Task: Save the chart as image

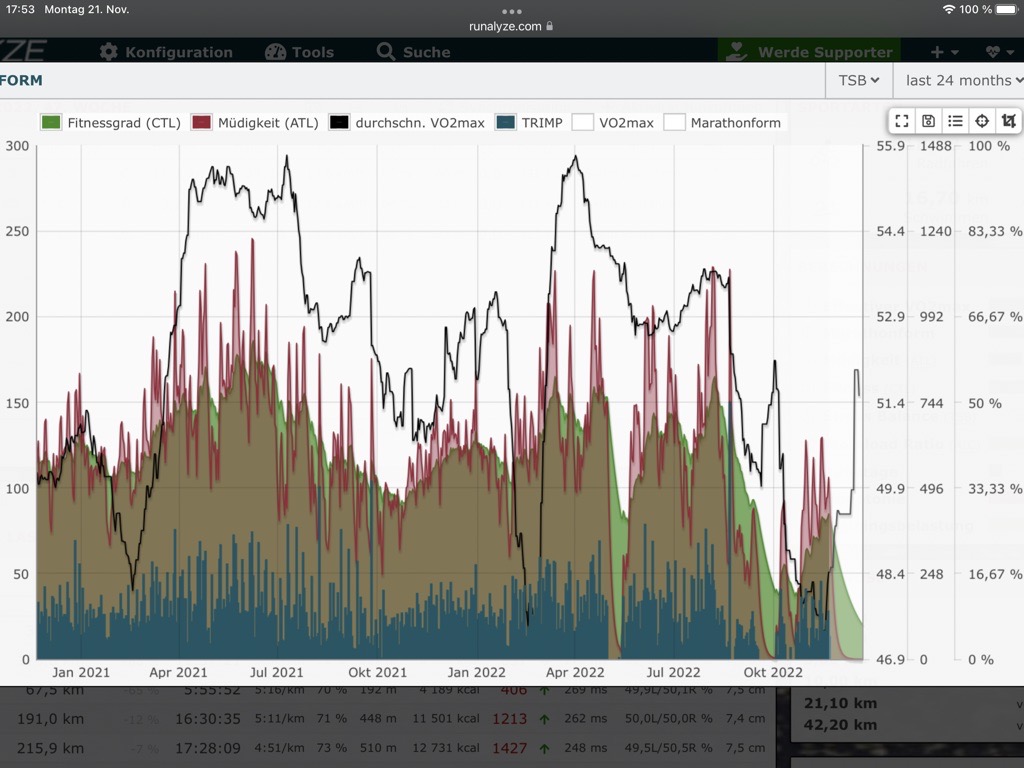Action: click(x=929, y=121)
